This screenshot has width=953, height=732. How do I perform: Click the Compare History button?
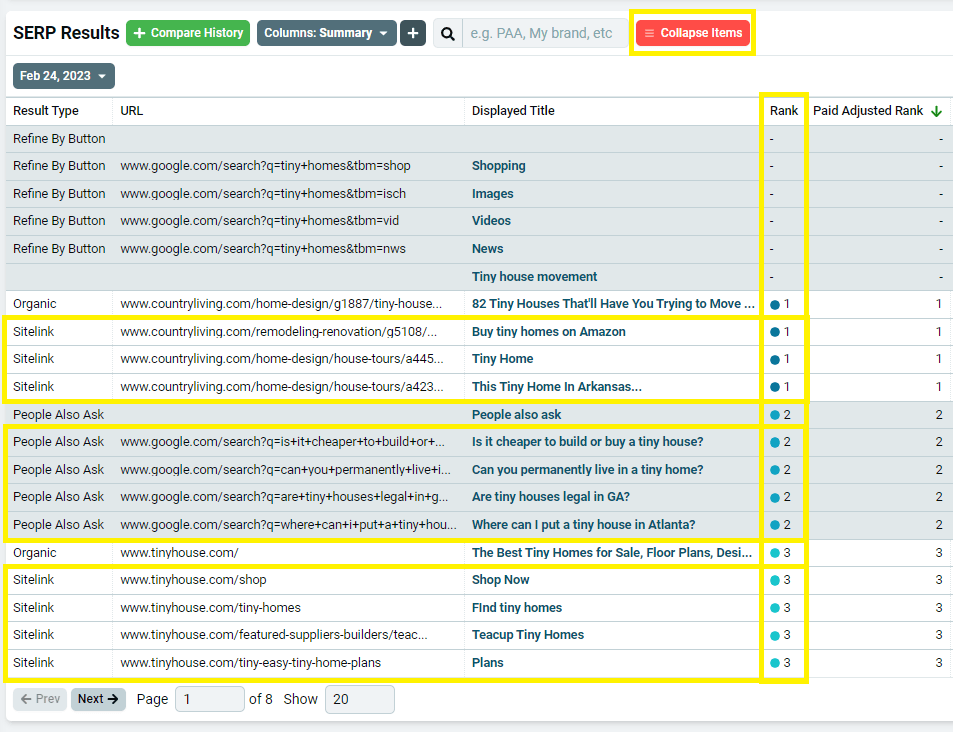click(x=188, y=33)
